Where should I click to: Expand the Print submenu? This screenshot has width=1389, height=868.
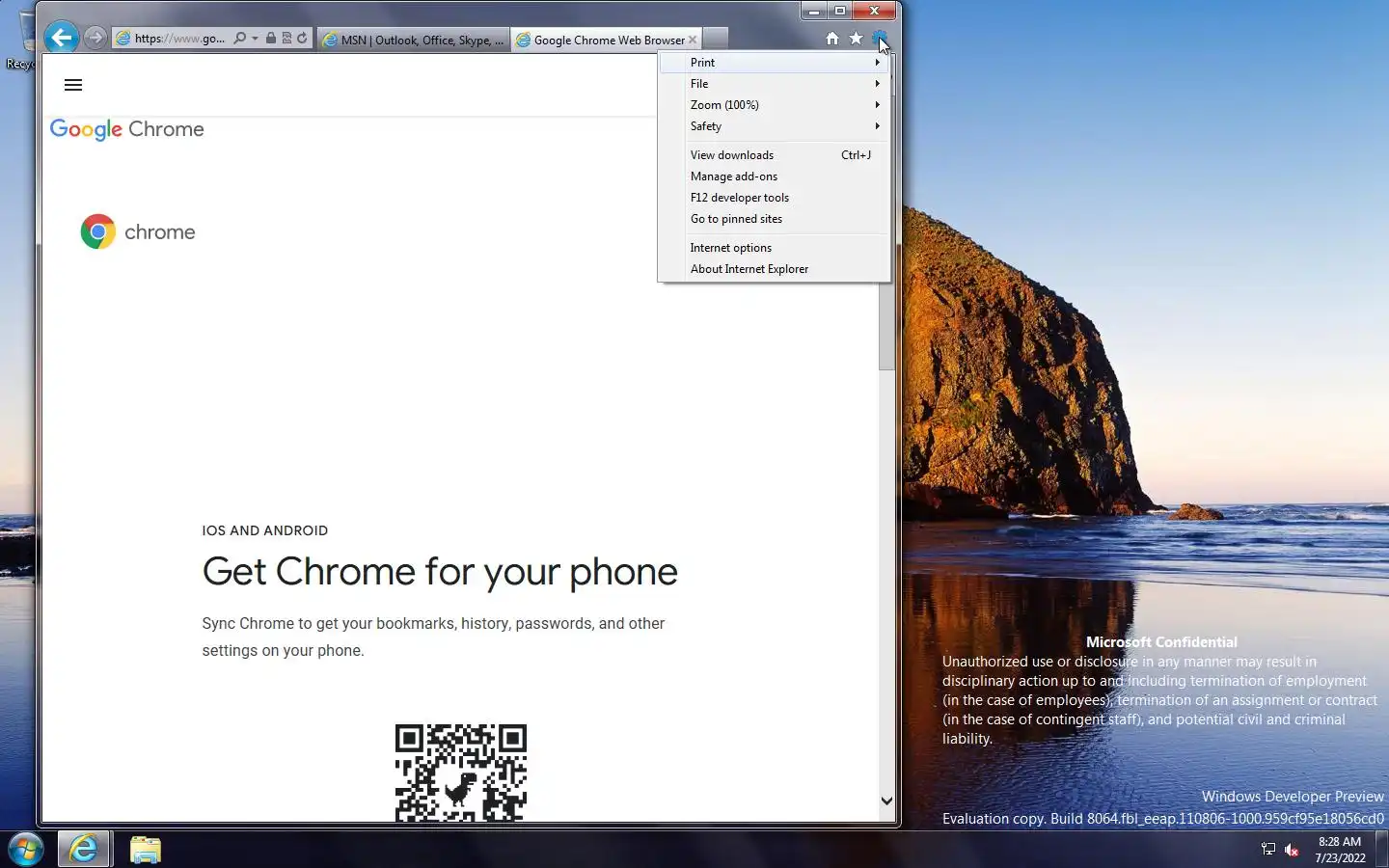775,63
